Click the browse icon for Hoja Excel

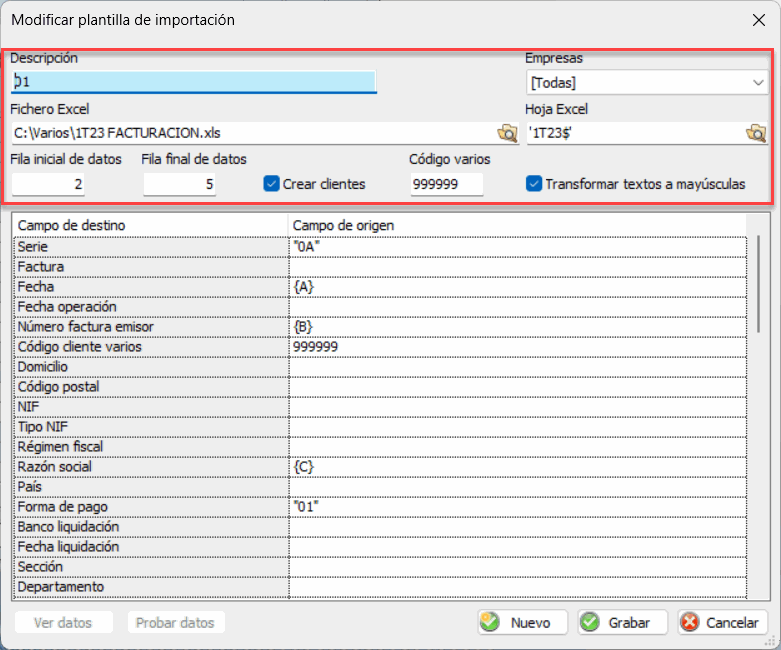(756, 133)
